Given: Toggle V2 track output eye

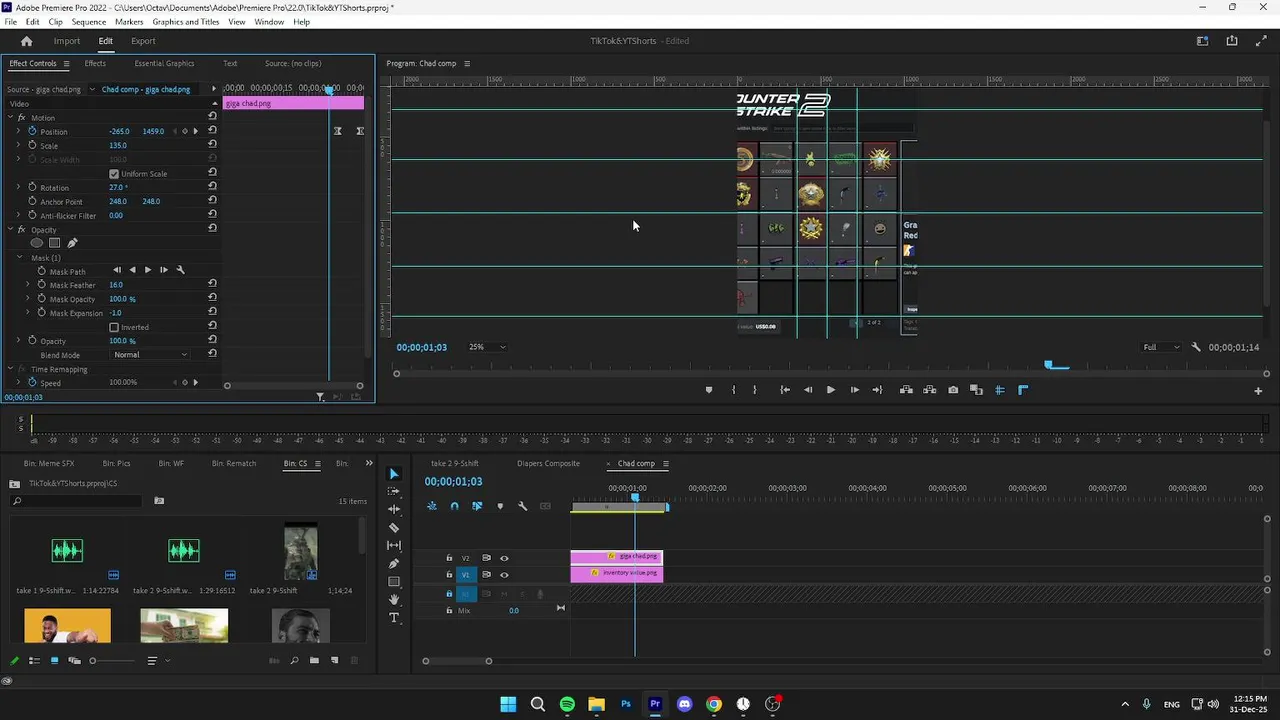Looking at the screenshot, I should pos(504,558).
